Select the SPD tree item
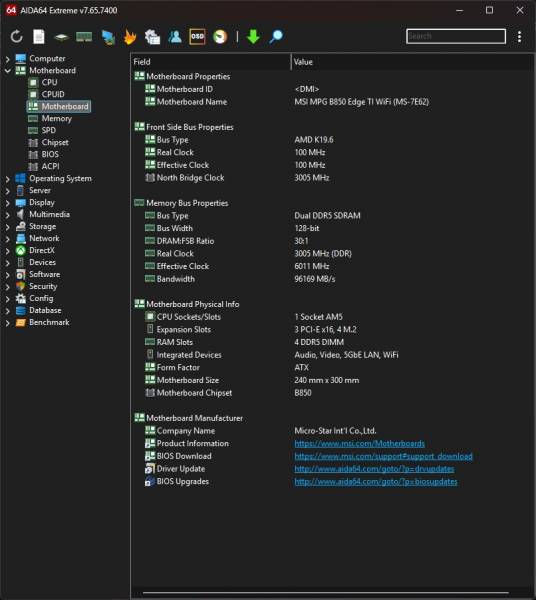536x600 pixels. (x=49, y=130)
